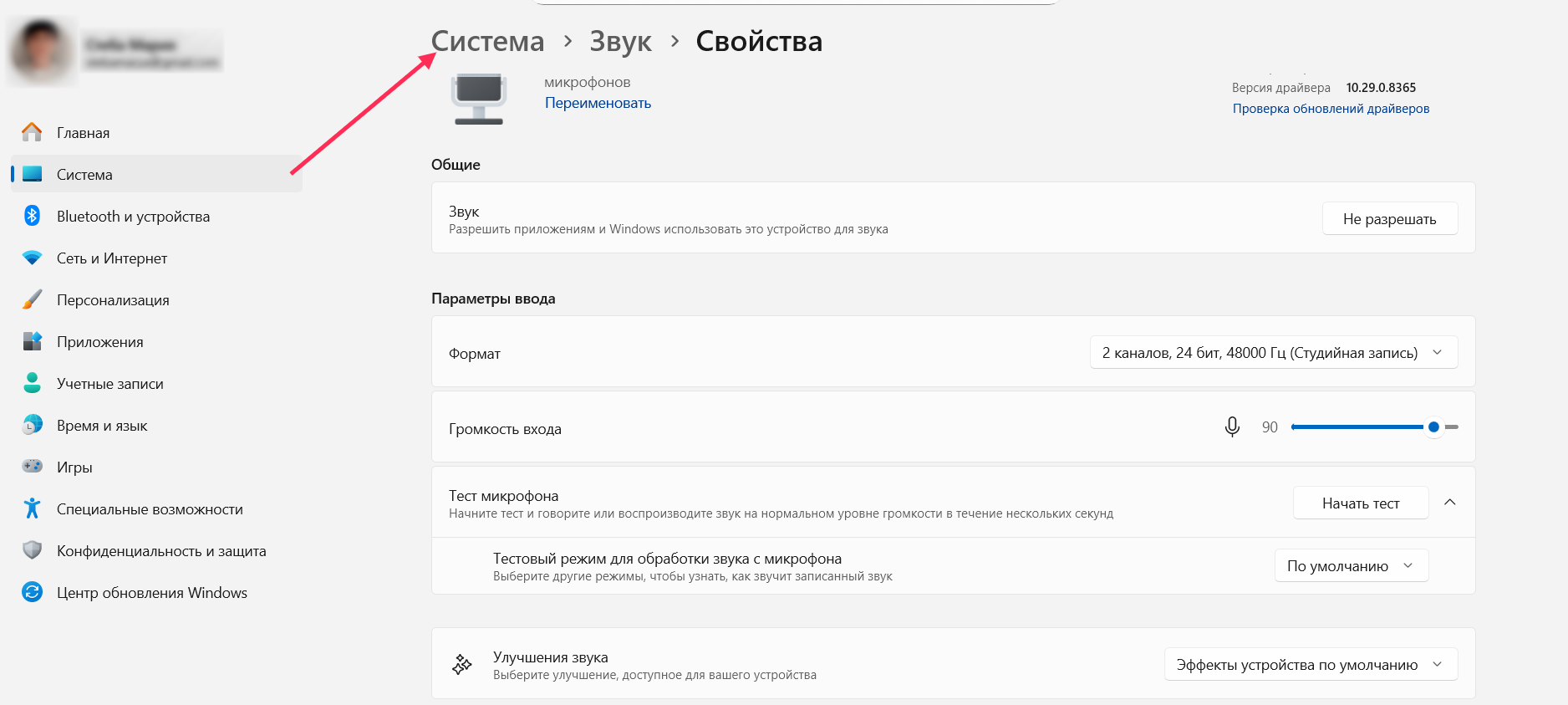Open Приложения in the sidebar
Viewport: 1568px width, 705px height.
[99, 342]
